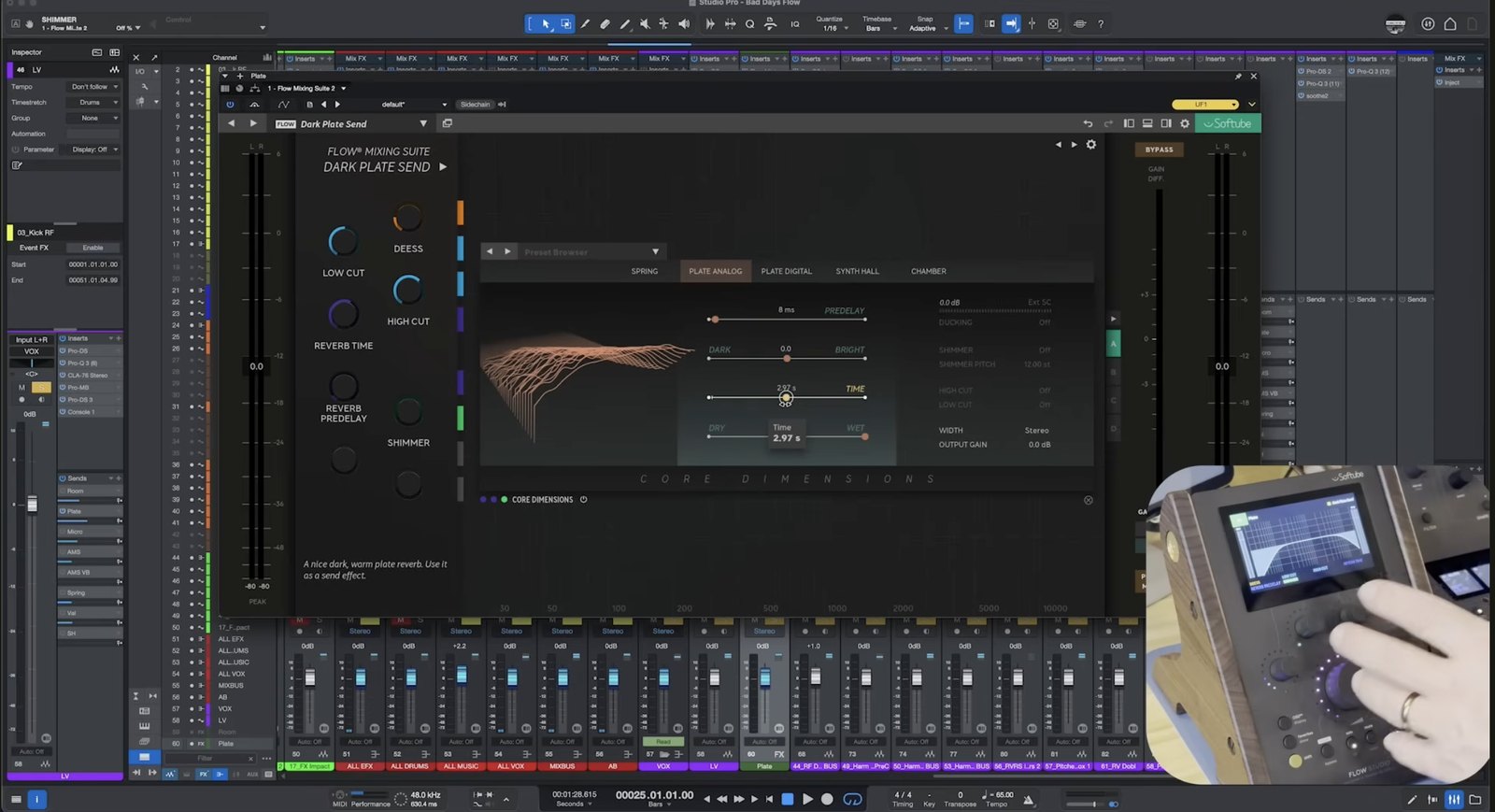Screen dimensions: 1495x812
Task: Select the Mute tool
Action: (x=644, y=24)
